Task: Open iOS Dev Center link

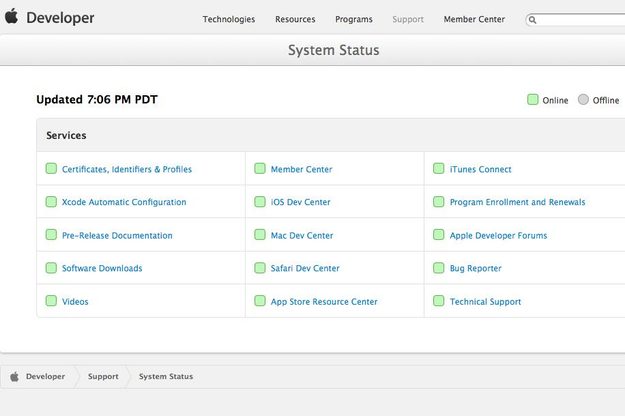Action: click(x=301, y=202)
